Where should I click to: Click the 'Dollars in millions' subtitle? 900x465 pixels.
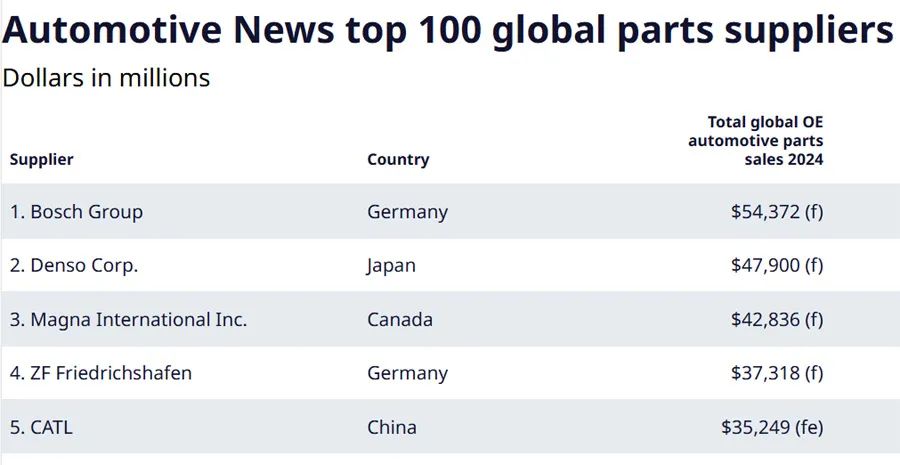point(106,78)
